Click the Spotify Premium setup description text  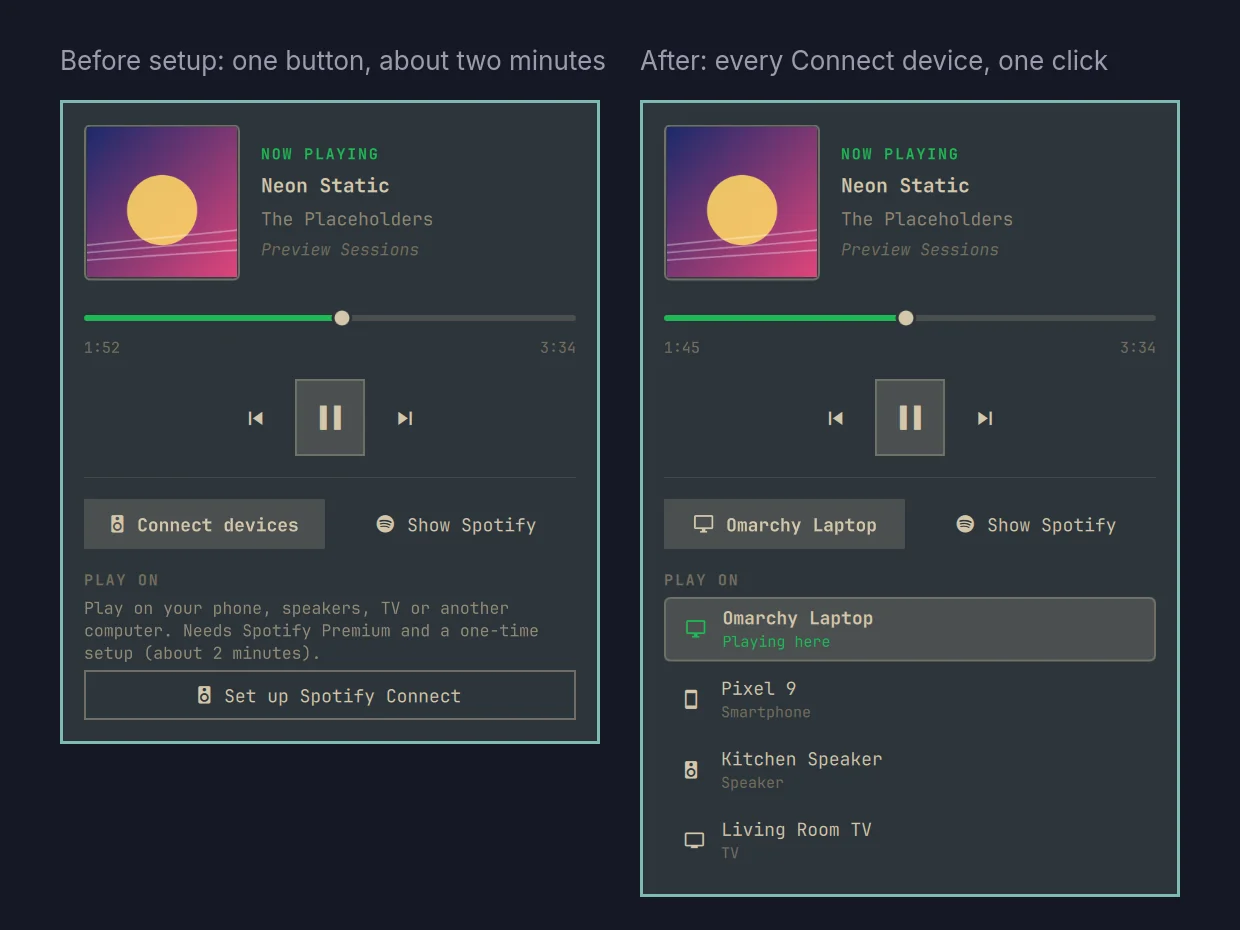pyautogui.click(x=311, y=631)
